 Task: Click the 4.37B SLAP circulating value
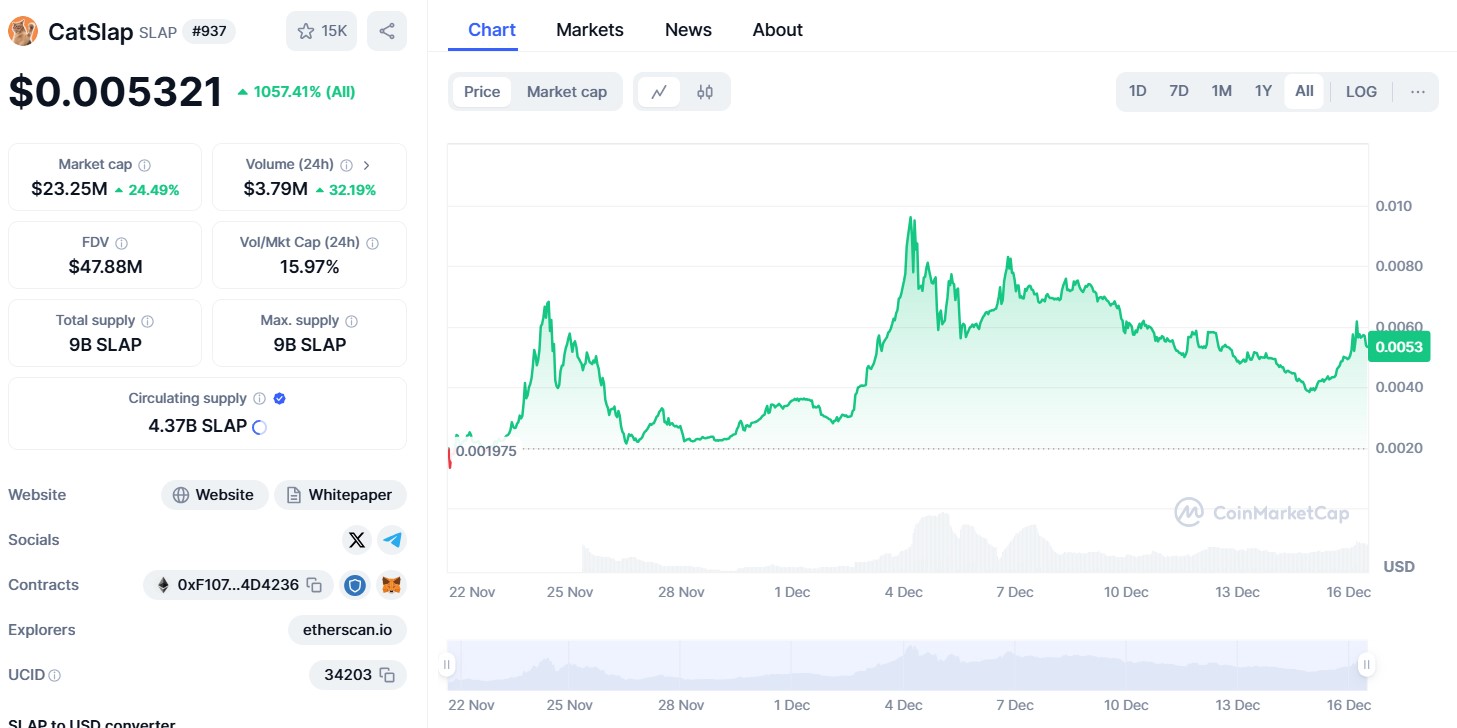click(x=197, y=426)
